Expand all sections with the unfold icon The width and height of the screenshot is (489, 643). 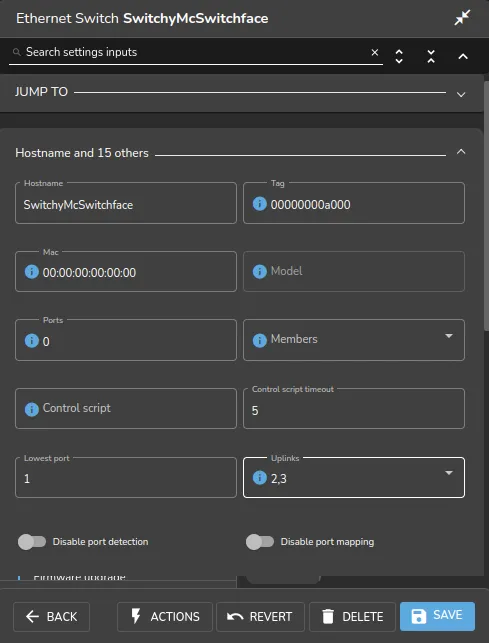coord(399,56)
